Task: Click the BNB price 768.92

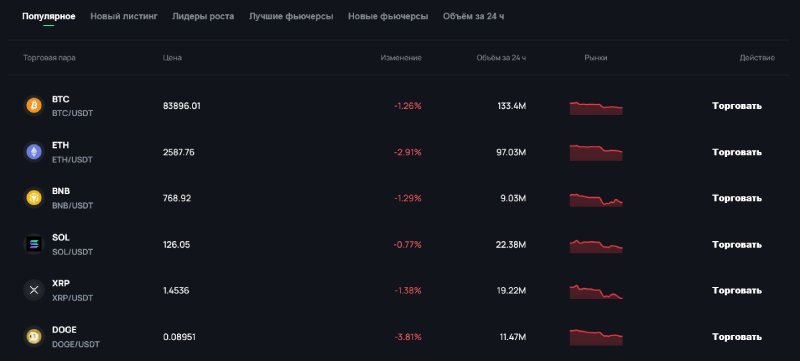Action: coord(177,198)
